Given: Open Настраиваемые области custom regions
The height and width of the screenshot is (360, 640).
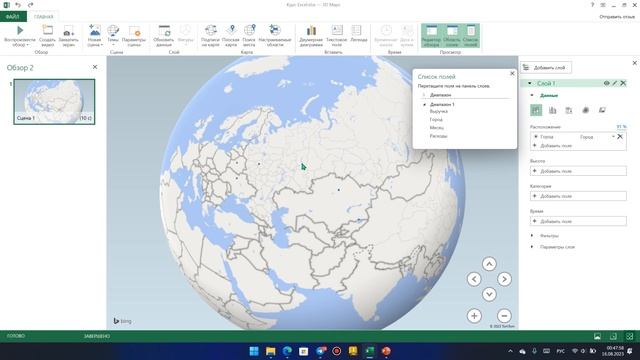Looking at the screenshot, I should [x=275, y=36].
